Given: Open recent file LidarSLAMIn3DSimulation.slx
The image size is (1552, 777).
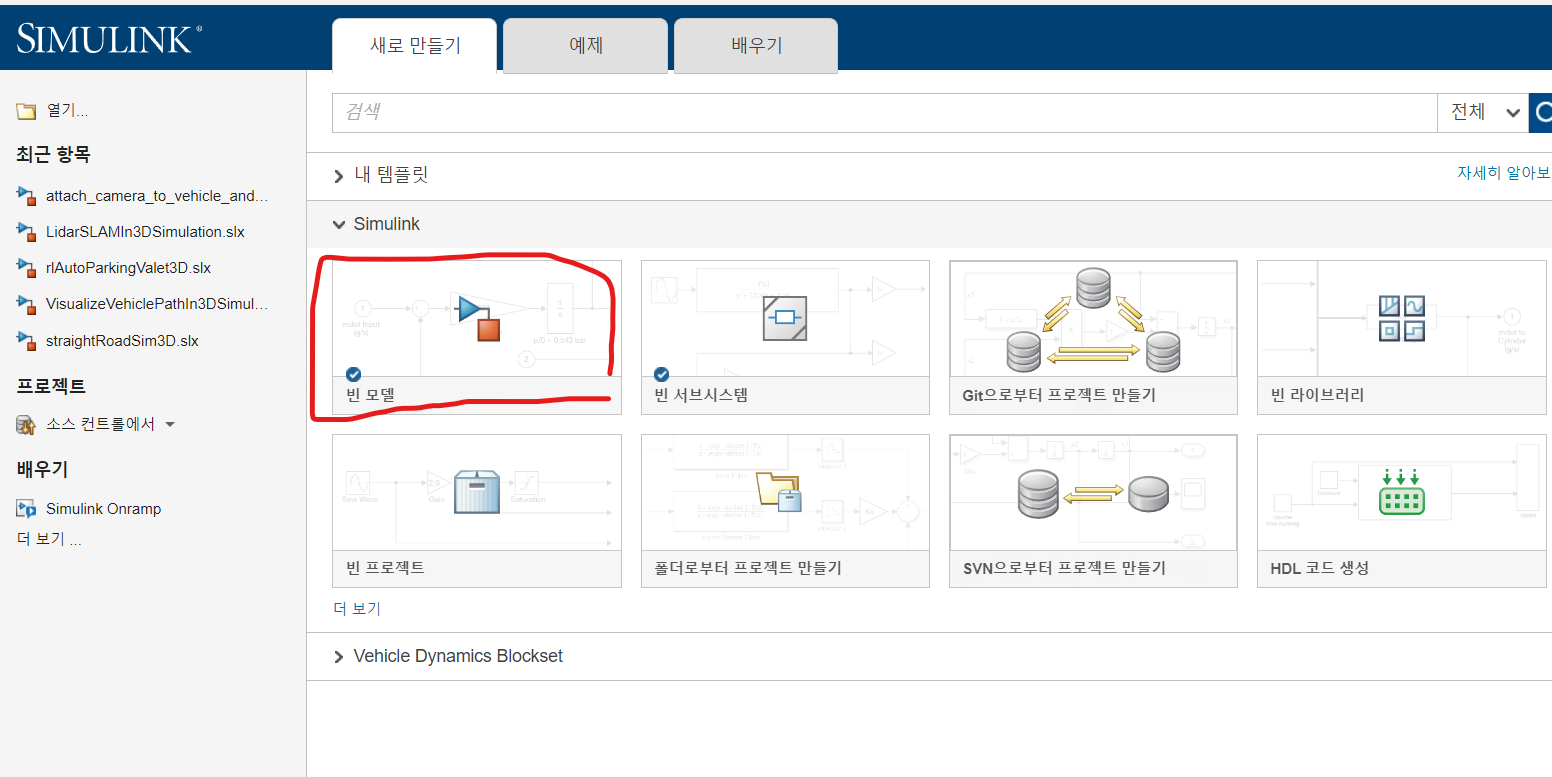Looking at the screenshot, I should 145,232.
